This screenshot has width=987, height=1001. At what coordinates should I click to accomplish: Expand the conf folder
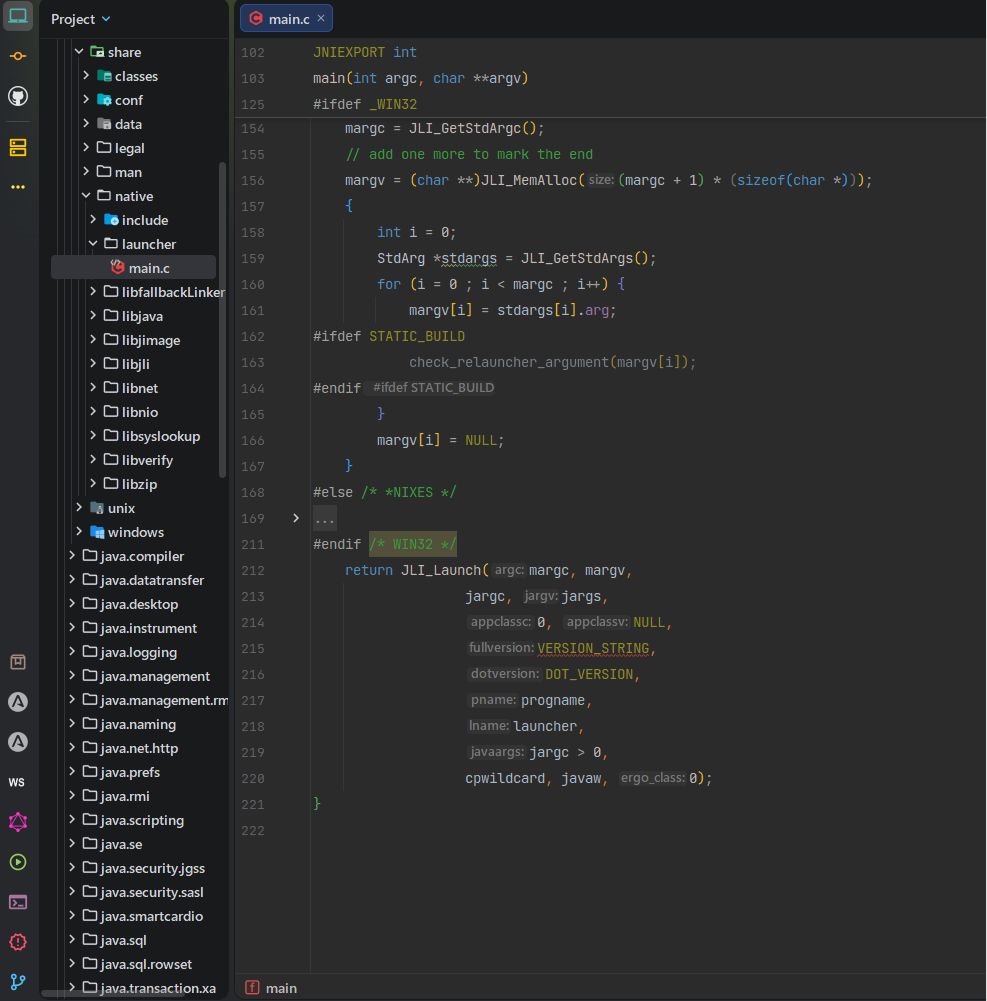(86, 99)
